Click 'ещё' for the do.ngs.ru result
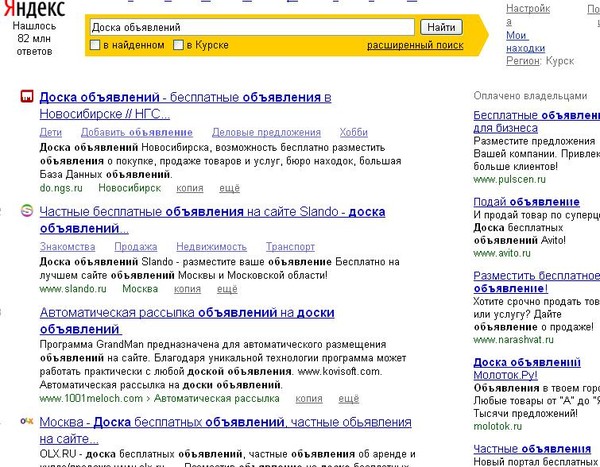 coord(229,188)
